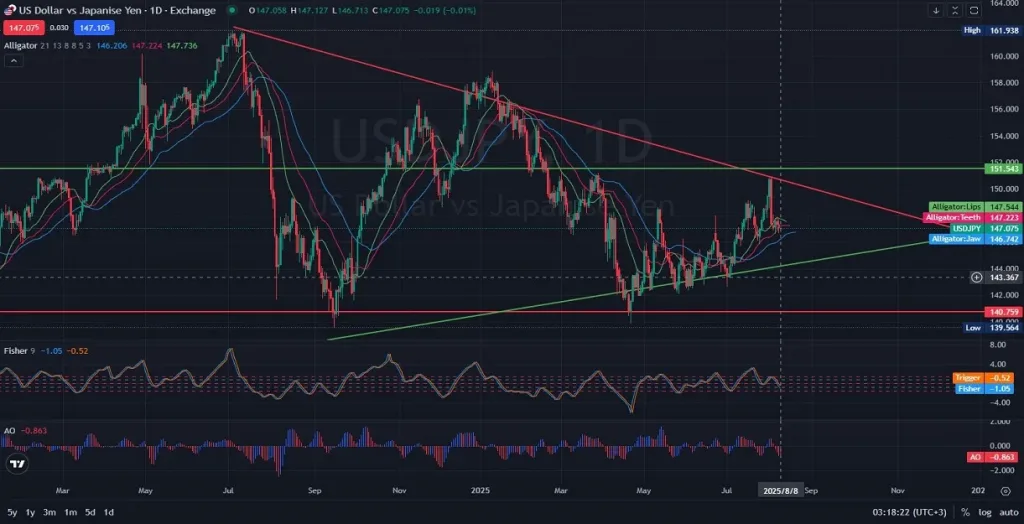Image resolution: width=1024 pixels, height=524 pixels.
Task: Click the 2025/8/8 date marker on time axis
Action: [780, 490]
